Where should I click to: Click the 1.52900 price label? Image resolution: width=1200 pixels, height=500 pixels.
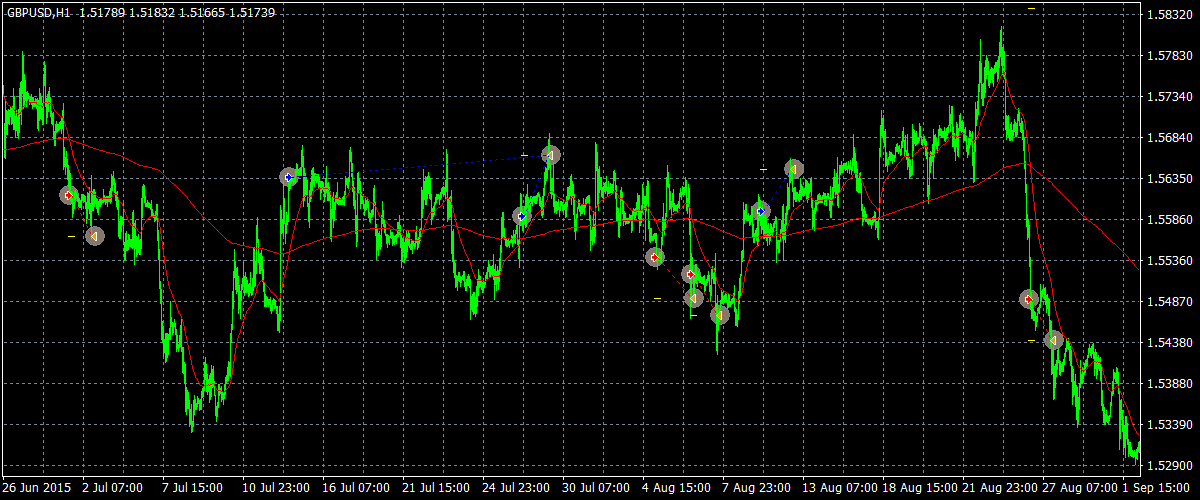[1171, 465]
